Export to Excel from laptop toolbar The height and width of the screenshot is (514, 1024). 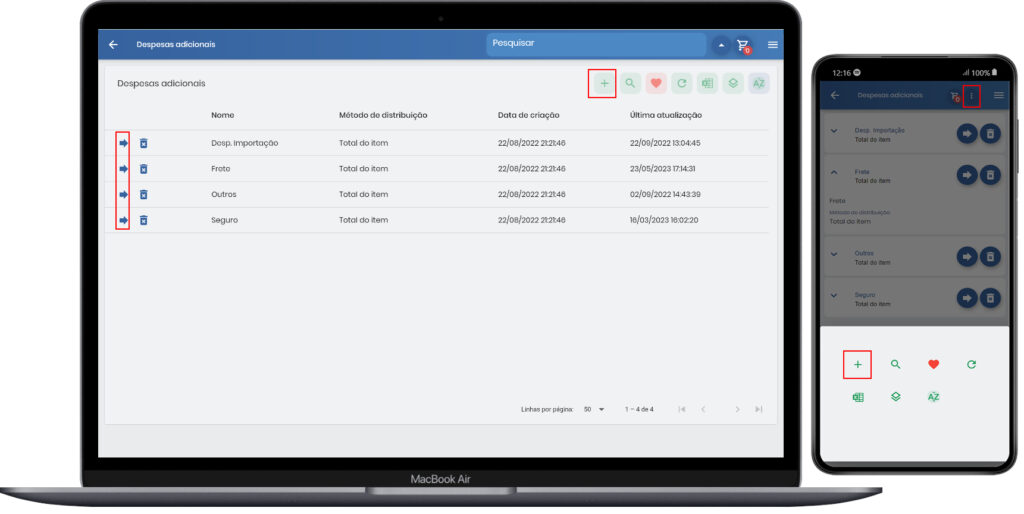(x=707, y=84)
